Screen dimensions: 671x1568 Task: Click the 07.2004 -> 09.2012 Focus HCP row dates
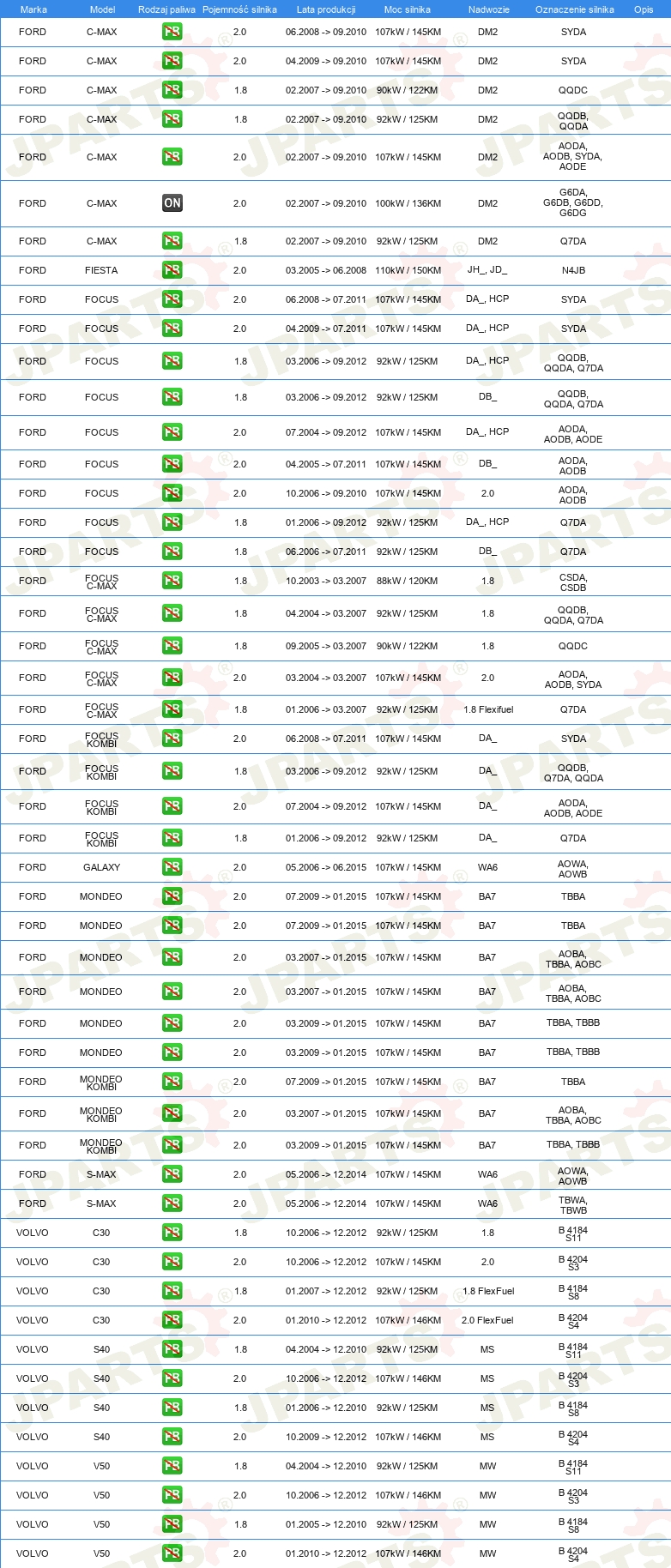point(326,432)
